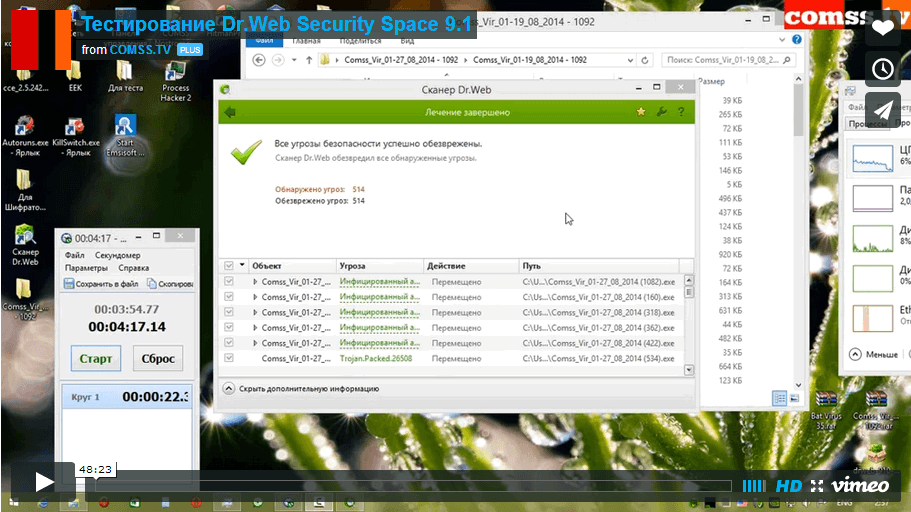The width and height of the screenshot is (911, 512).
Task: Open Сканер Dr.Web desktop shortcut
Action: tap(25, 245)
